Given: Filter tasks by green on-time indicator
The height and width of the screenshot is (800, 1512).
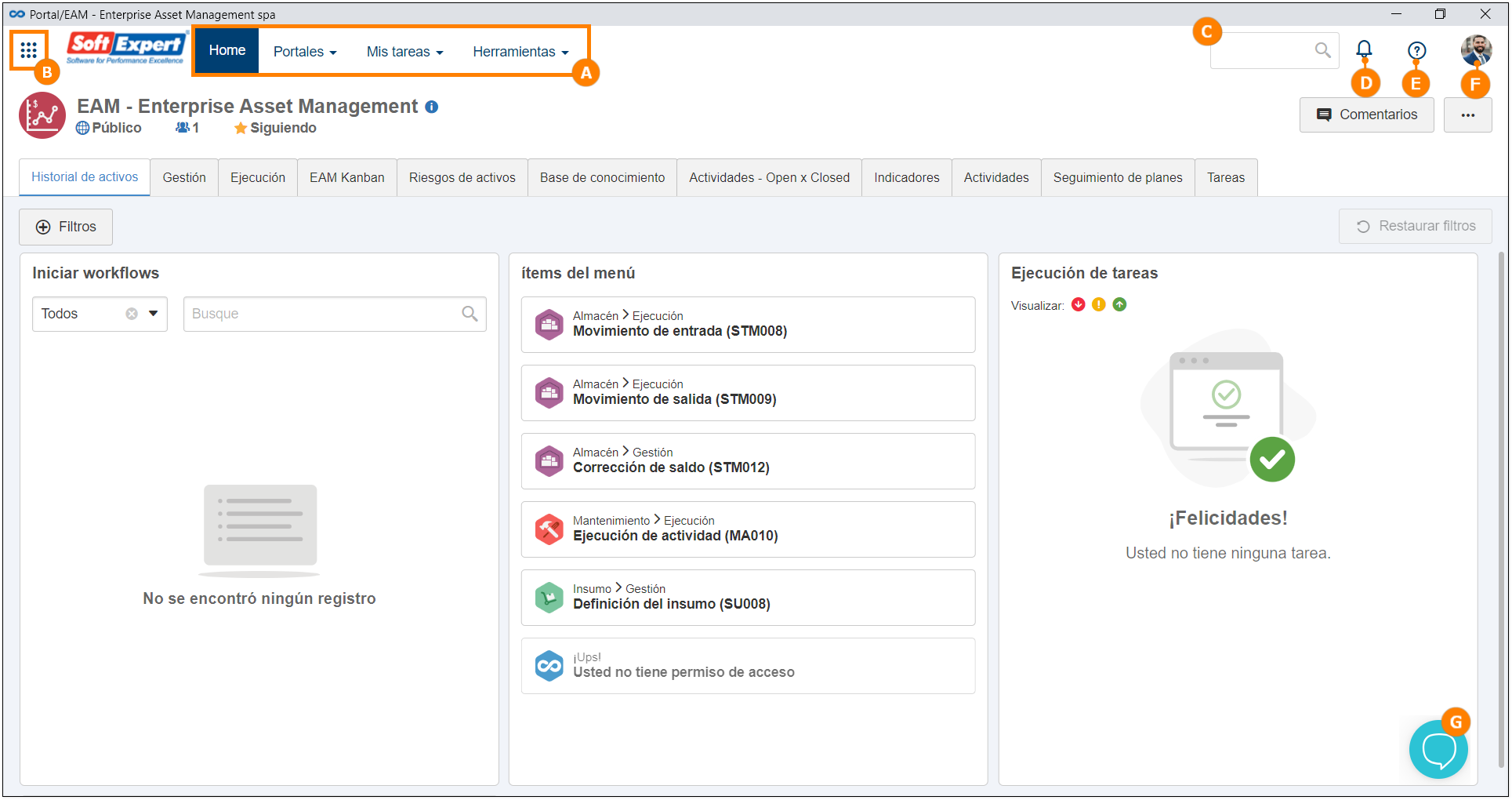Looking at the screenshot, I should [1119, 305].
